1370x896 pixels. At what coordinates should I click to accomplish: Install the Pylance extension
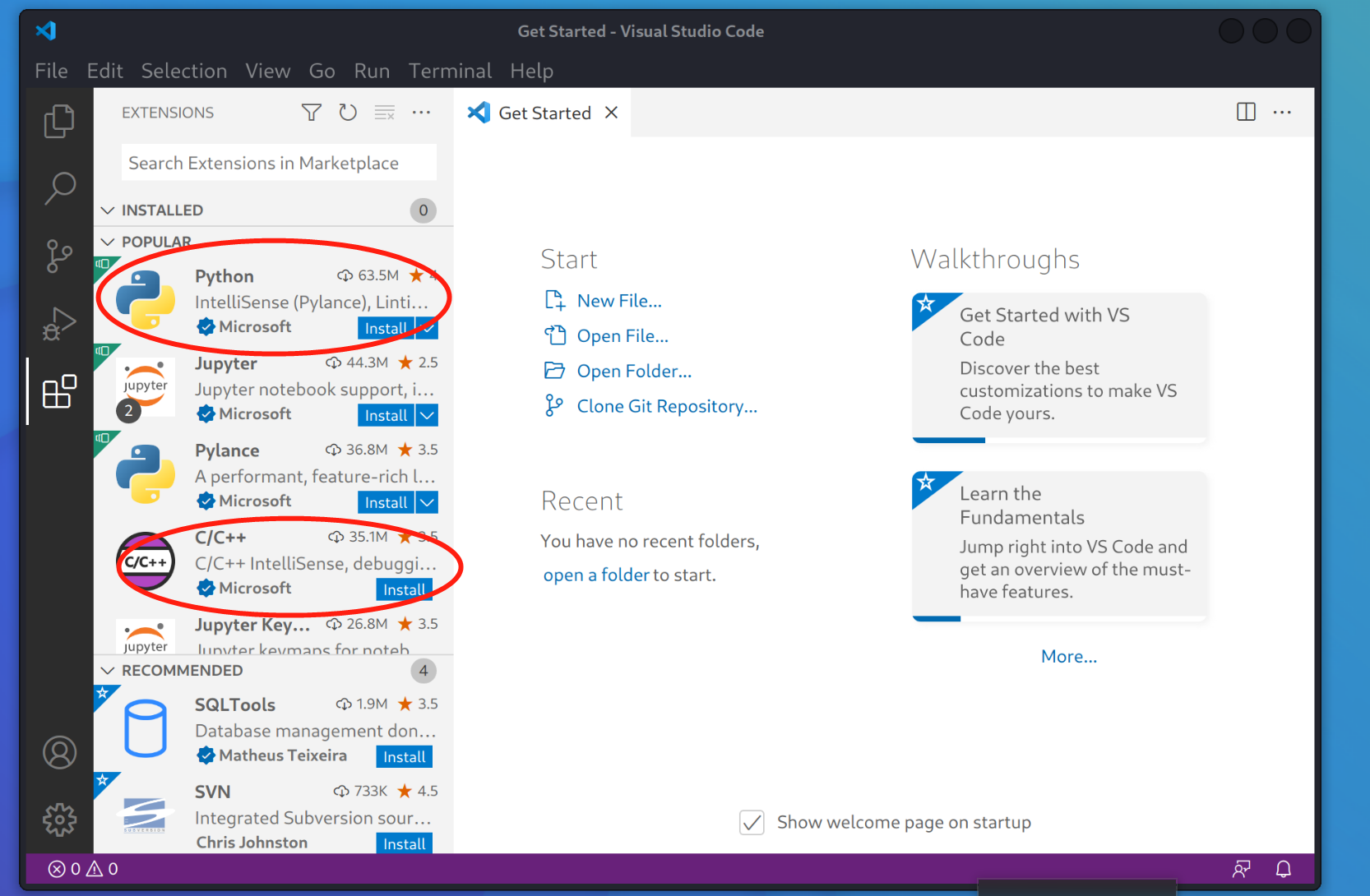click(386, 502)
